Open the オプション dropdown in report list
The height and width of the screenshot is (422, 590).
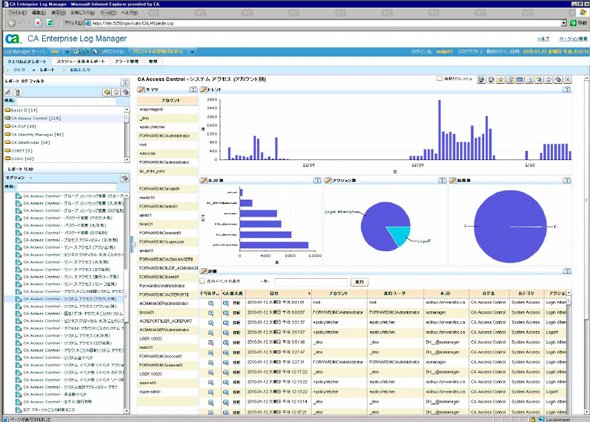19,178
